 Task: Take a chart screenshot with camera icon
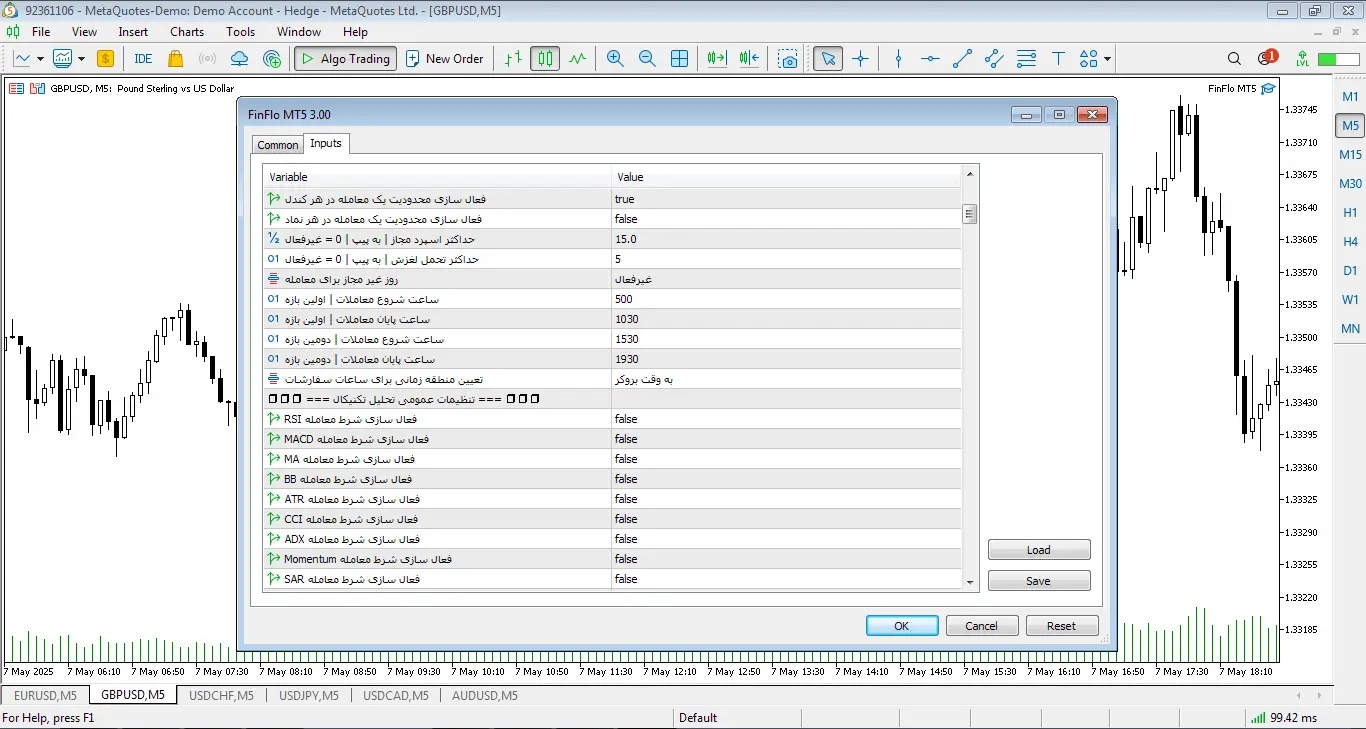point(789,59)
